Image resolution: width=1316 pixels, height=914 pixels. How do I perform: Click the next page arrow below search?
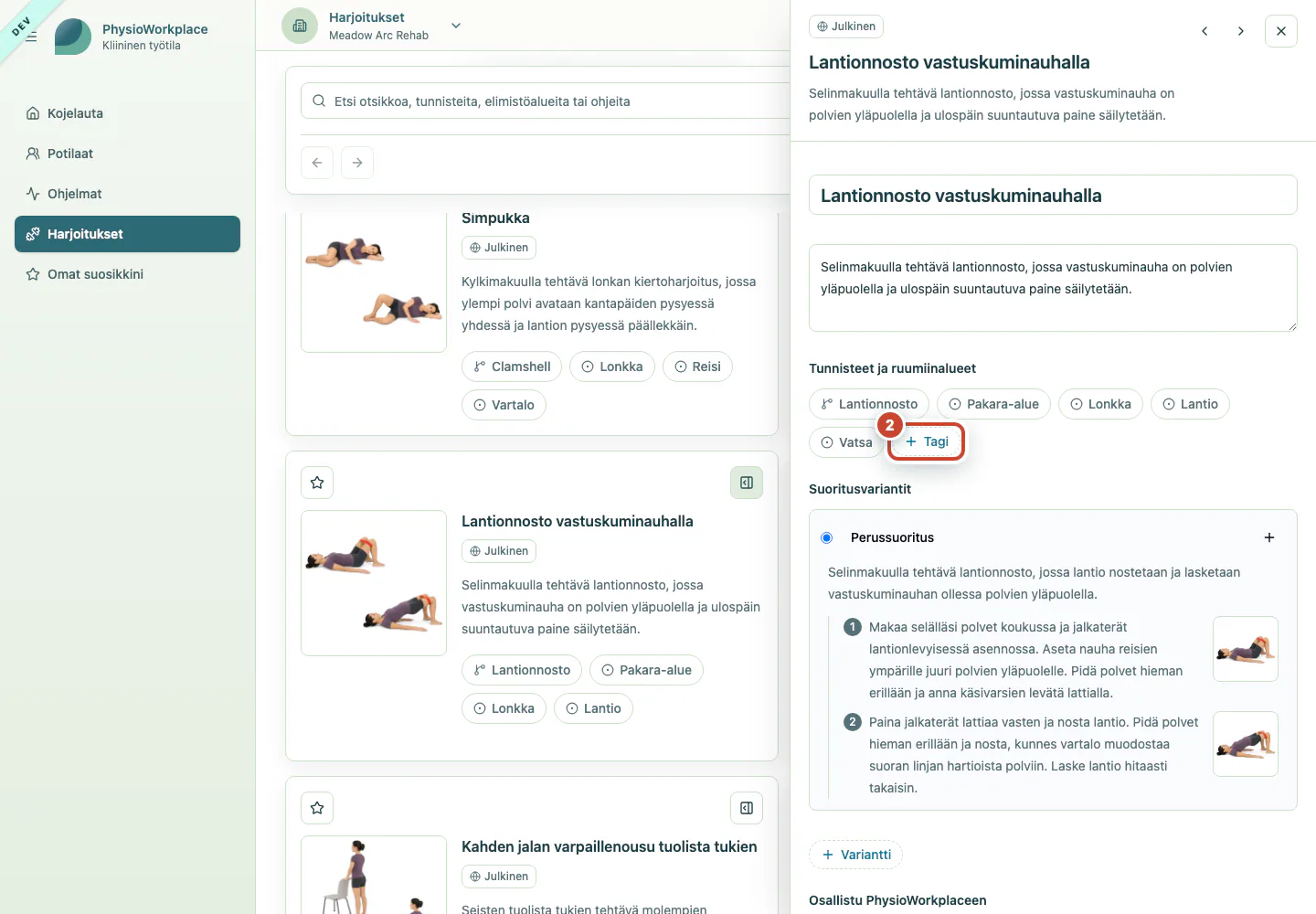[357, 163]
